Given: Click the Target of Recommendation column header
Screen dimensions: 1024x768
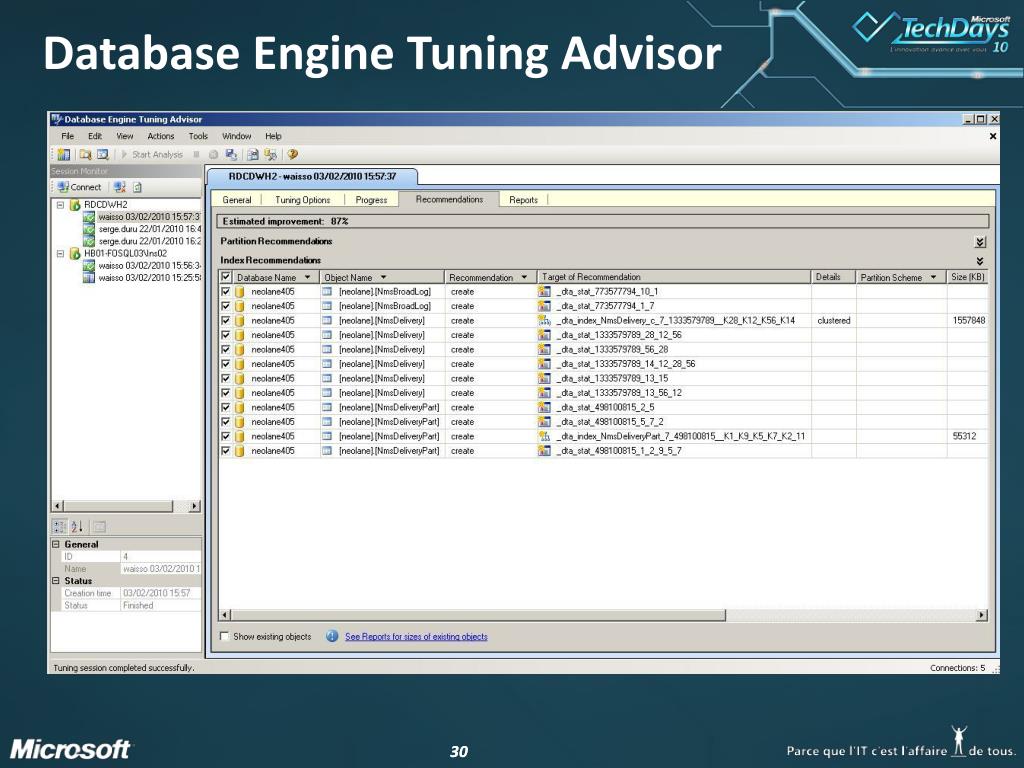Looking at the screenshot, I should click(x=674, y=277).
